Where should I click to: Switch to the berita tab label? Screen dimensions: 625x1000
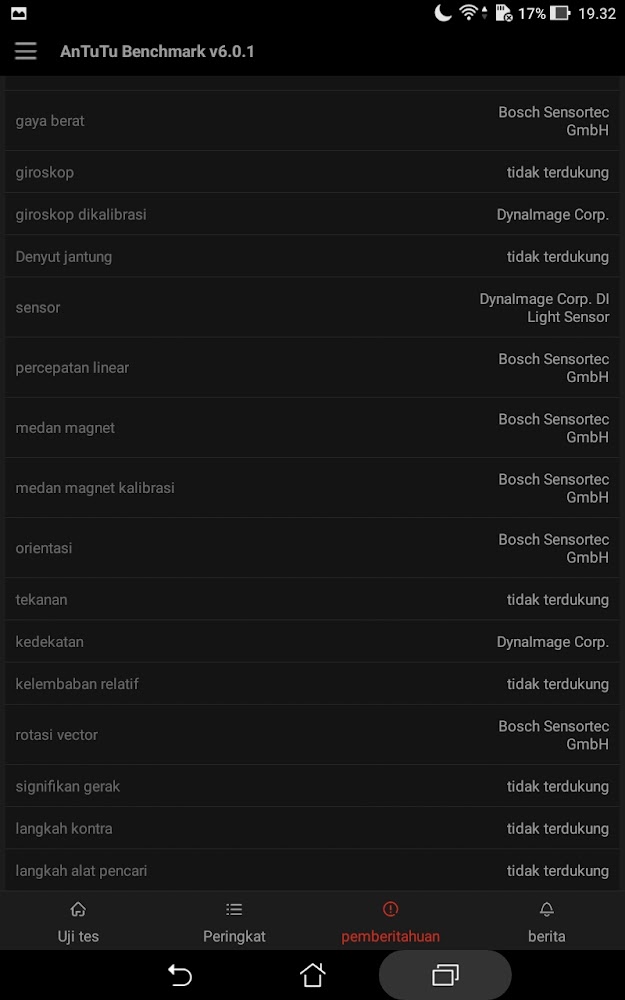(x=547, y=936)
